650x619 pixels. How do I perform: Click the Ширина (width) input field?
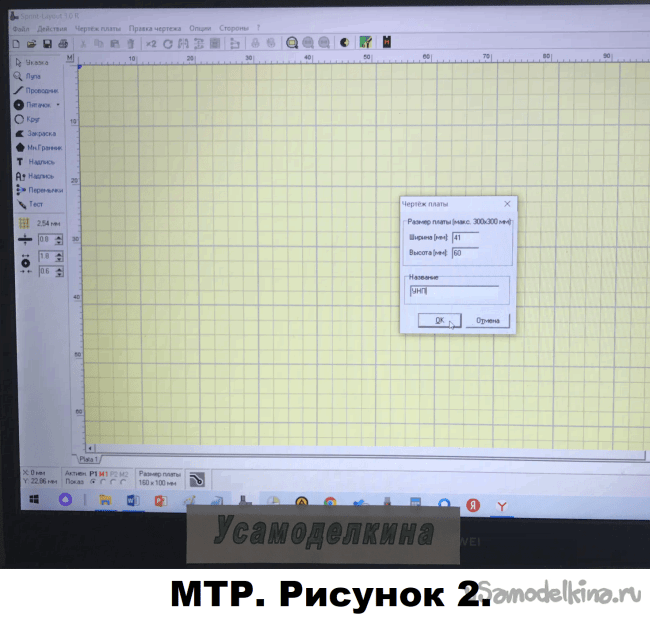[x=465, y=237]
